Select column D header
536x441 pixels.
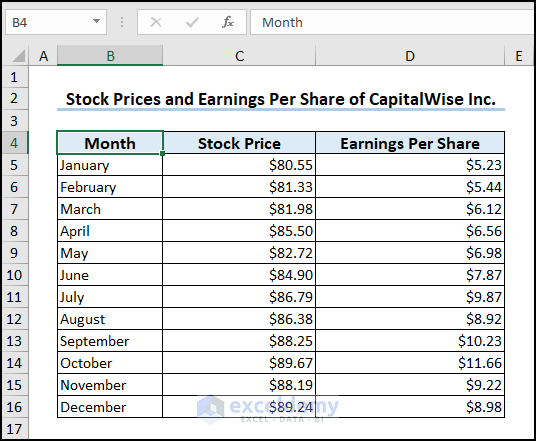click(x=410, y=56)
